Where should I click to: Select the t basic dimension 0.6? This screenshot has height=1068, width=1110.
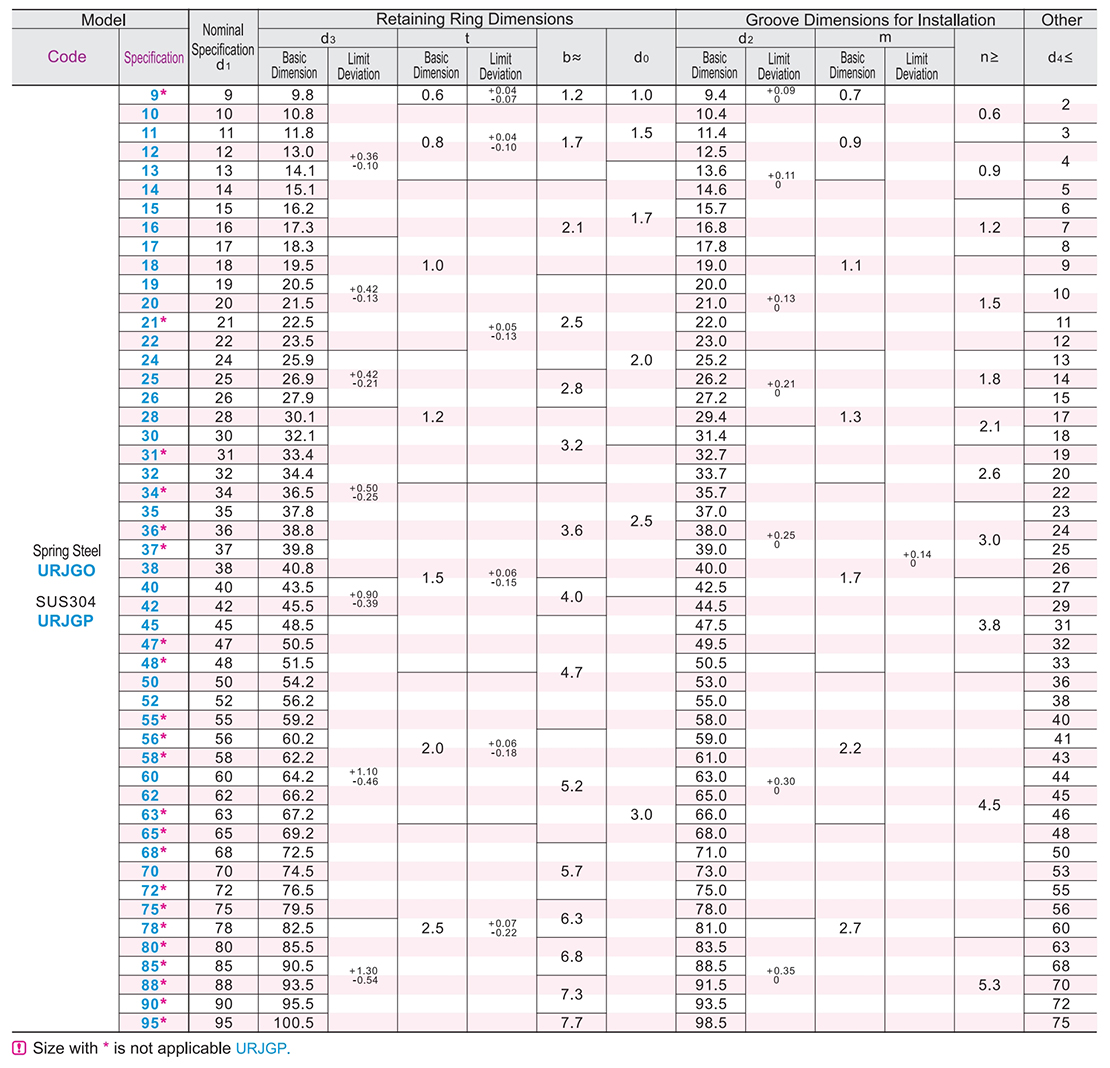point(433,95)
